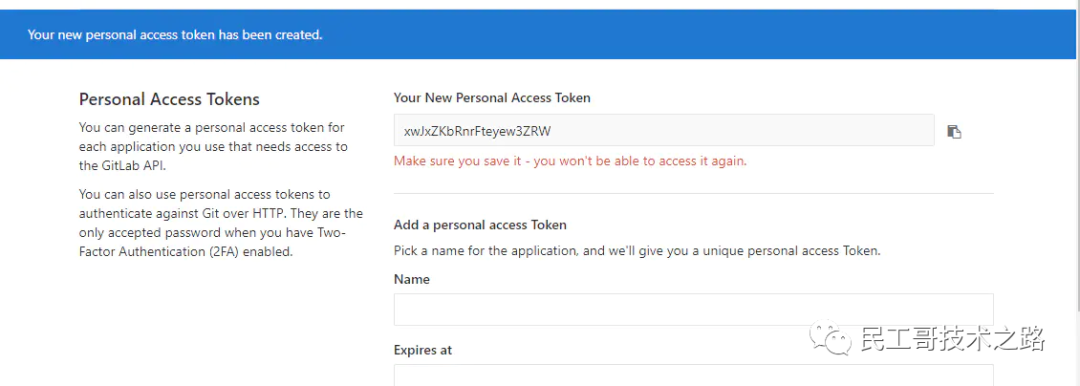Click the Pick a name for the application text
Viewport: 1080px width, 386px height.
pos(637,251)
